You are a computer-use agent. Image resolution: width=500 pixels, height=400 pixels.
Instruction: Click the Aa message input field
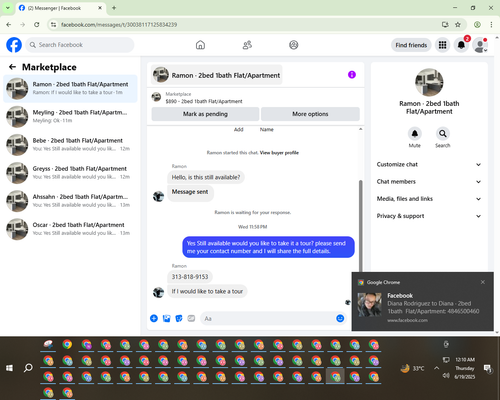(x=273, y=318)
